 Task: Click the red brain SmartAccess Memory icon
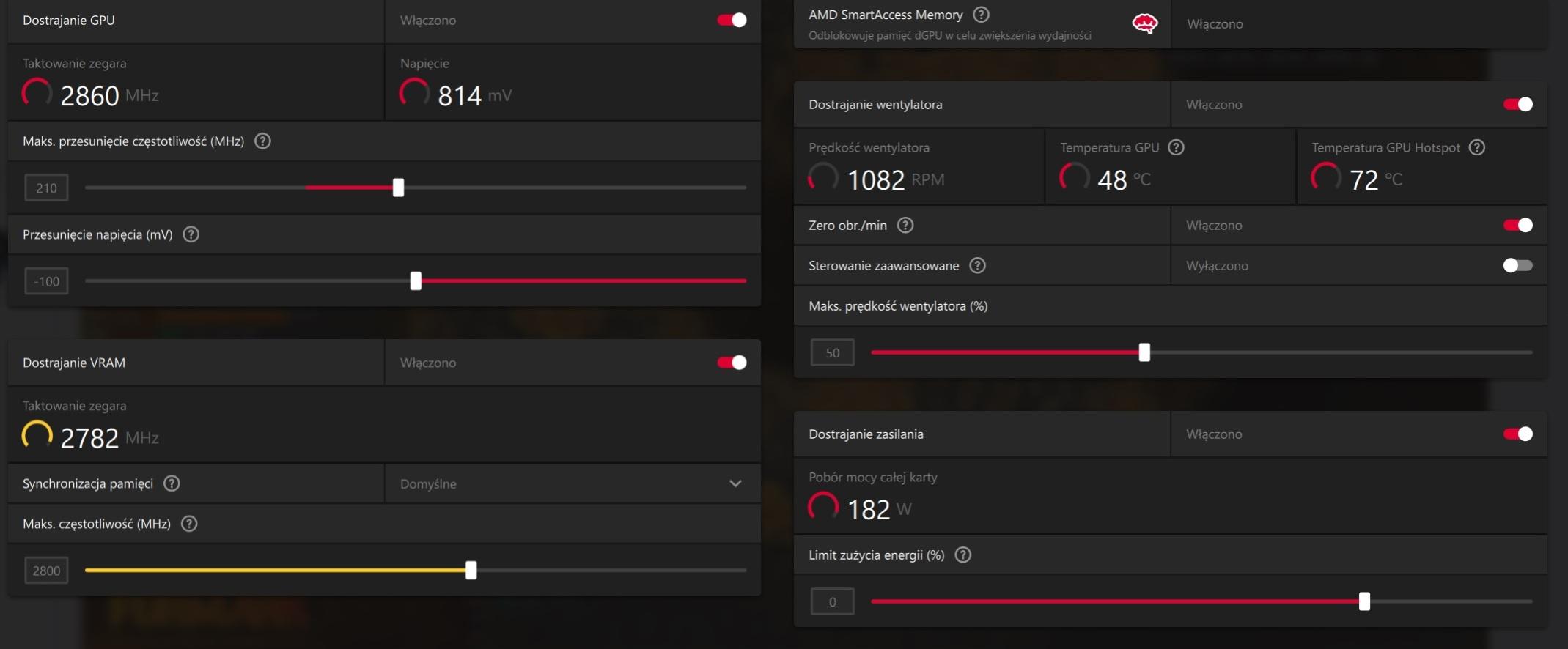(x=1145, y=24)
